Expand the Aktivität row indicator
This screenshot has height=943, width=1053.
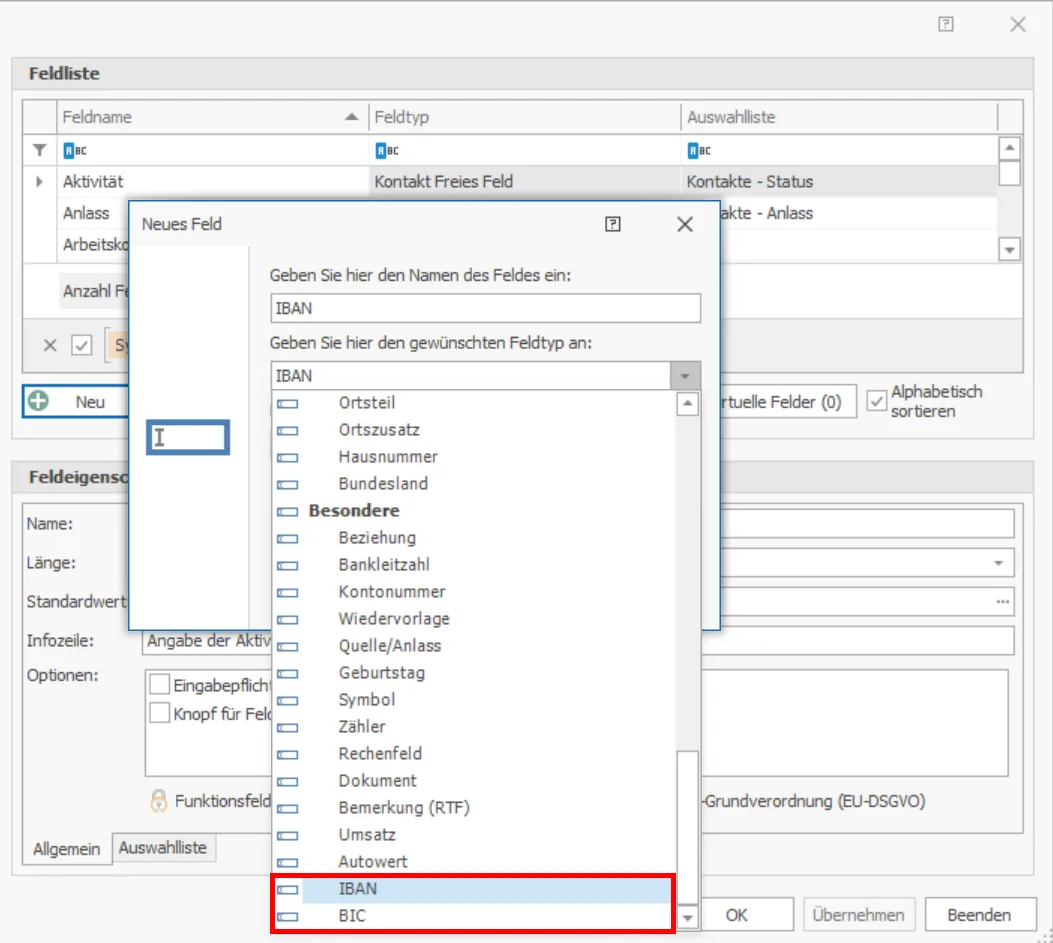pos(40,181)
